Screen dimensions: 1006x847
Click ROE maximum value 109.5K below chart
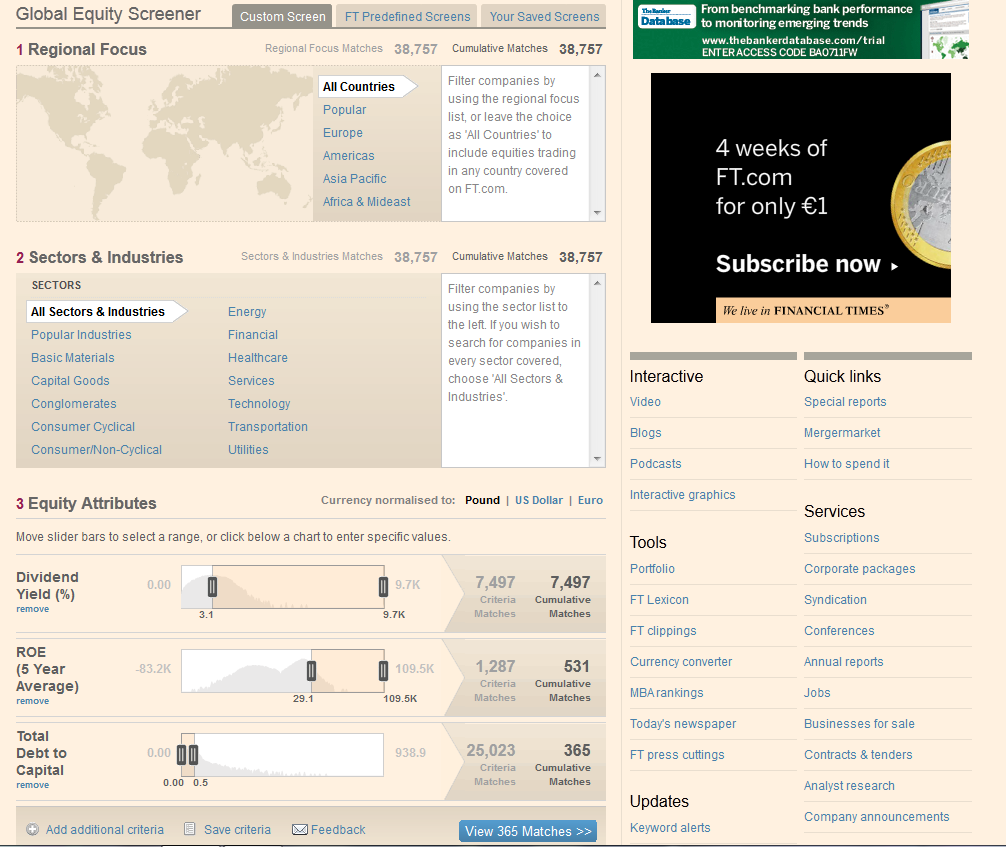point(400,699)
